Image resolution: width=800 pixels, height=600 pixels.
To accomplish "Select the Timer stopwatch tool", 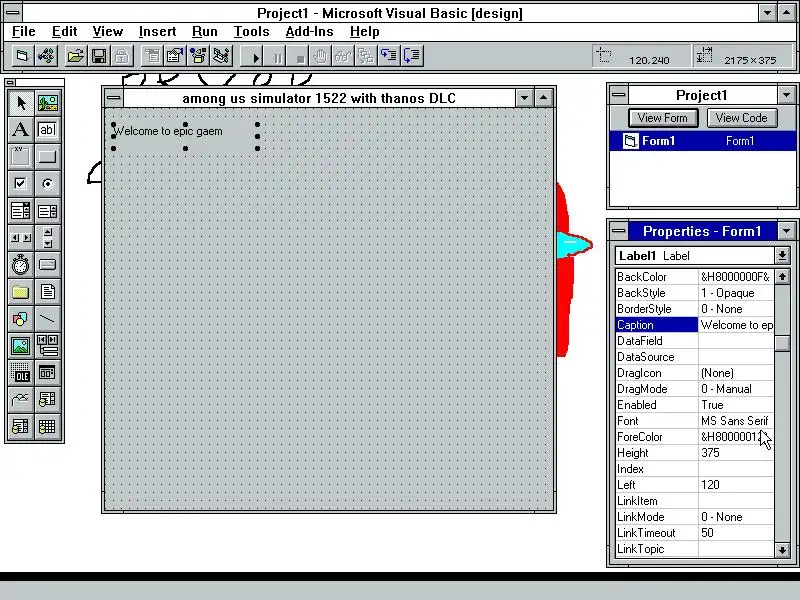I will coord(21,265).
